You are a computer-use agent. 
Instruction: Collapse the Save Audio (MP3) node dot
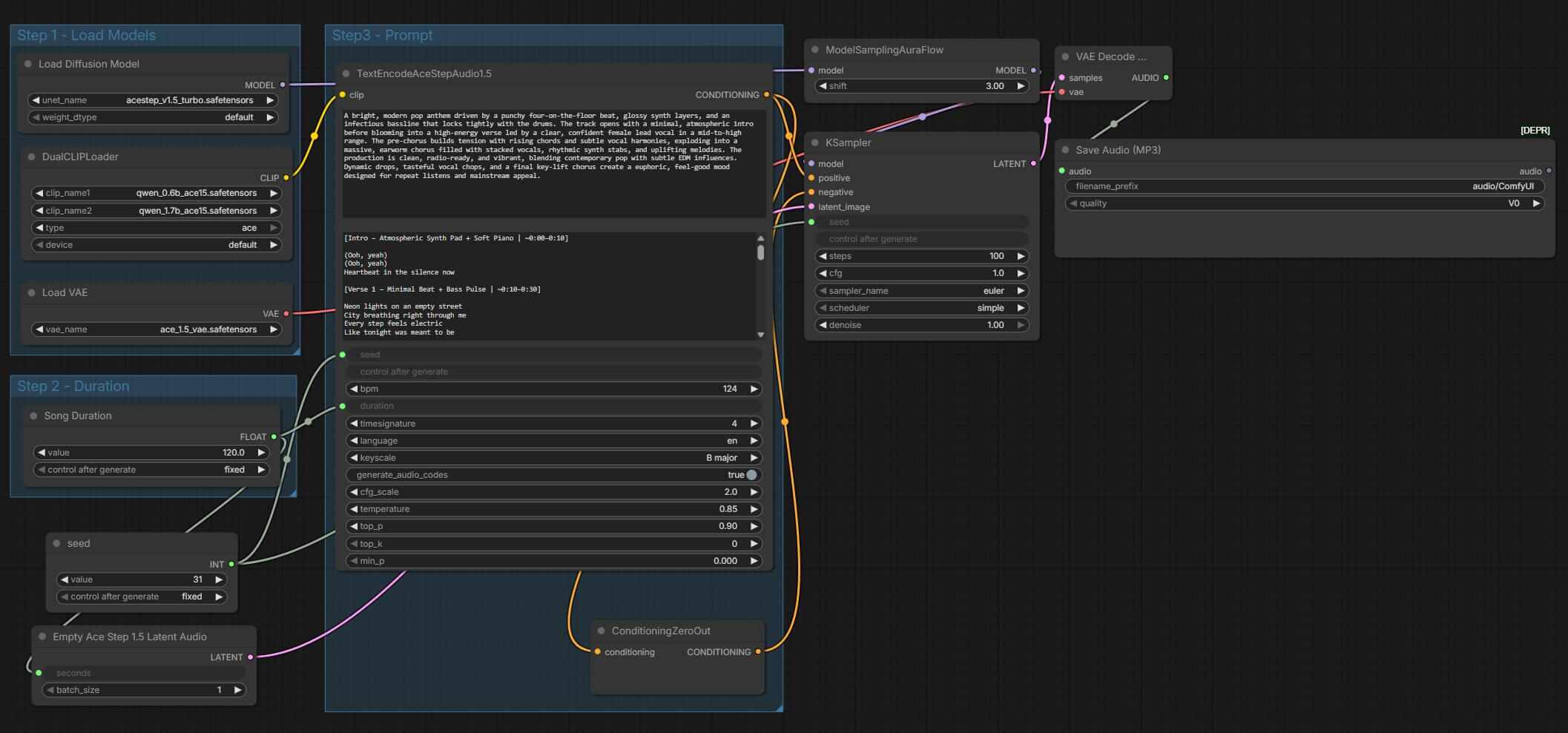[1066, 150]
